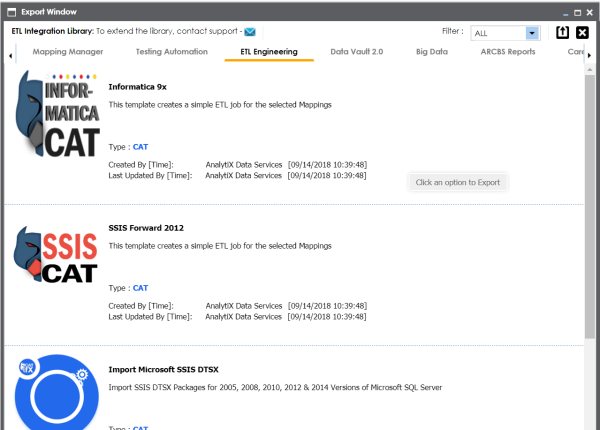Click the Export Window title bar icon
Screen dimensions: 600x430
(x=10, y=10)
